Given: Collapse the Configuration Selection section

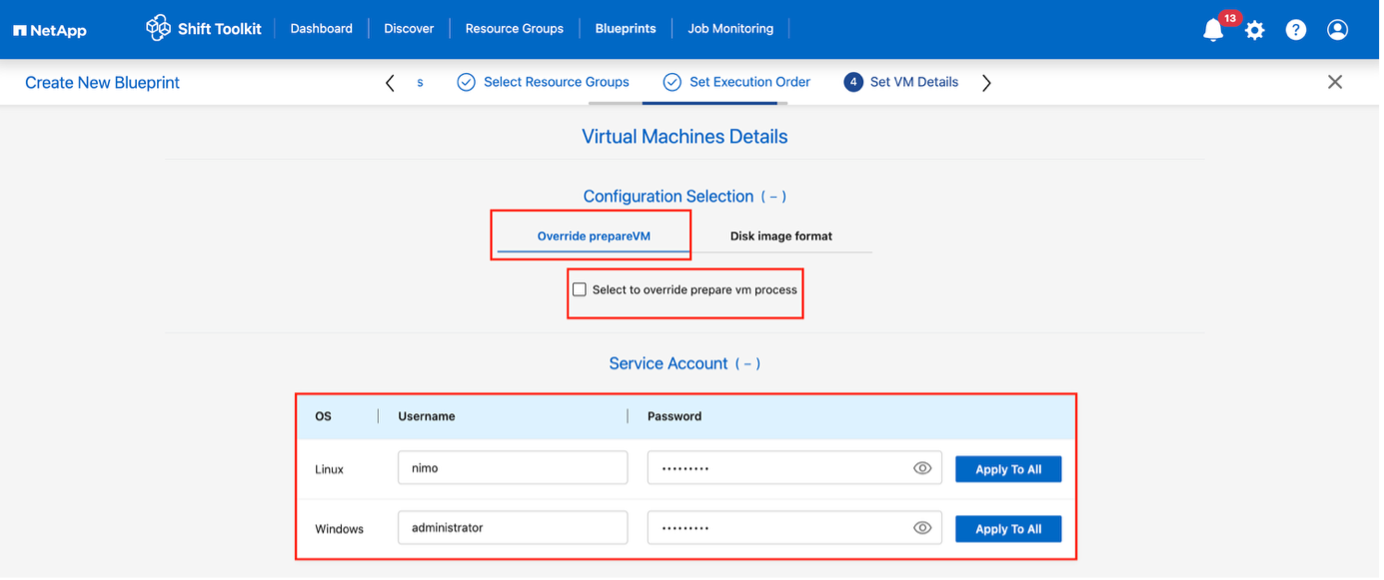Looking at the screenshot, I should tap(773, 196).
